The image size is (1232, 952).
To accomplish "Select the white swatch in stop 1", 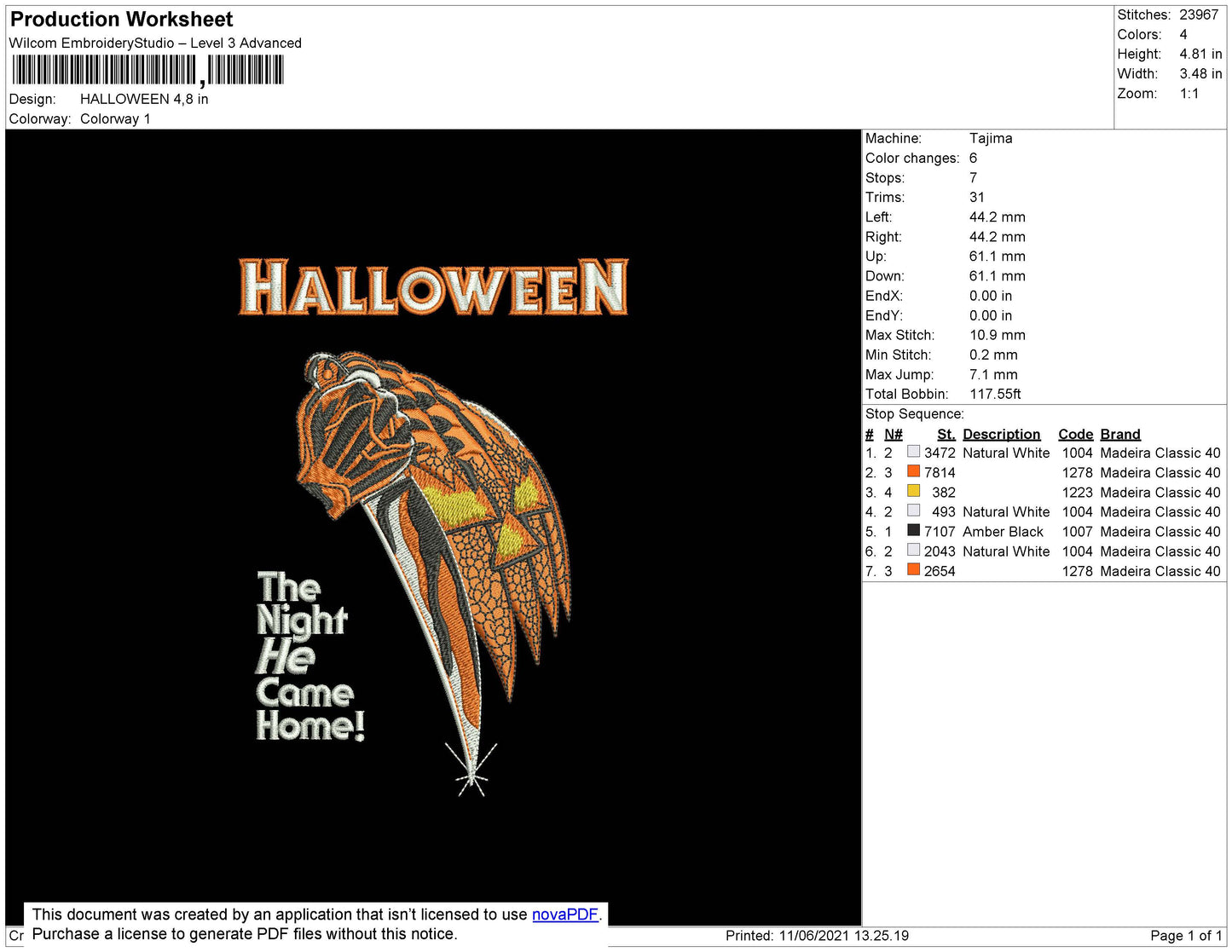I will pyautogui.click(x=913, y=452).
